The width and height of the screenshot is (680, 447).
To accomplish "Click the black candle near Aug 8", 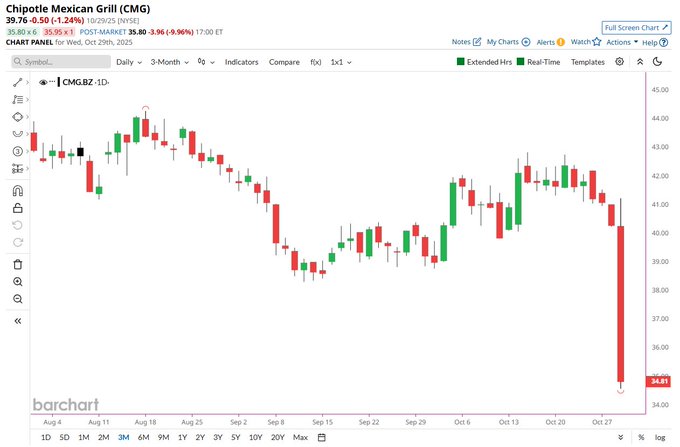I will pyautogui.click(x=80, y=152).
